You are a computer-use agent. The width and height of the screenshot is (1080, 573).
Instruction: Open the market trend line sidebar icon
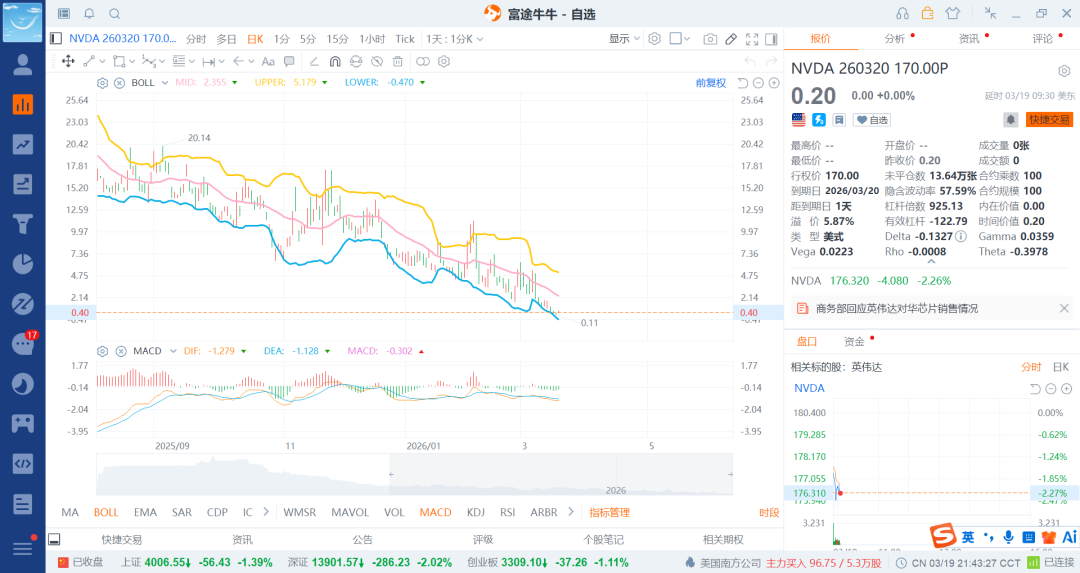pyautogui.click(x=23, y=145)
